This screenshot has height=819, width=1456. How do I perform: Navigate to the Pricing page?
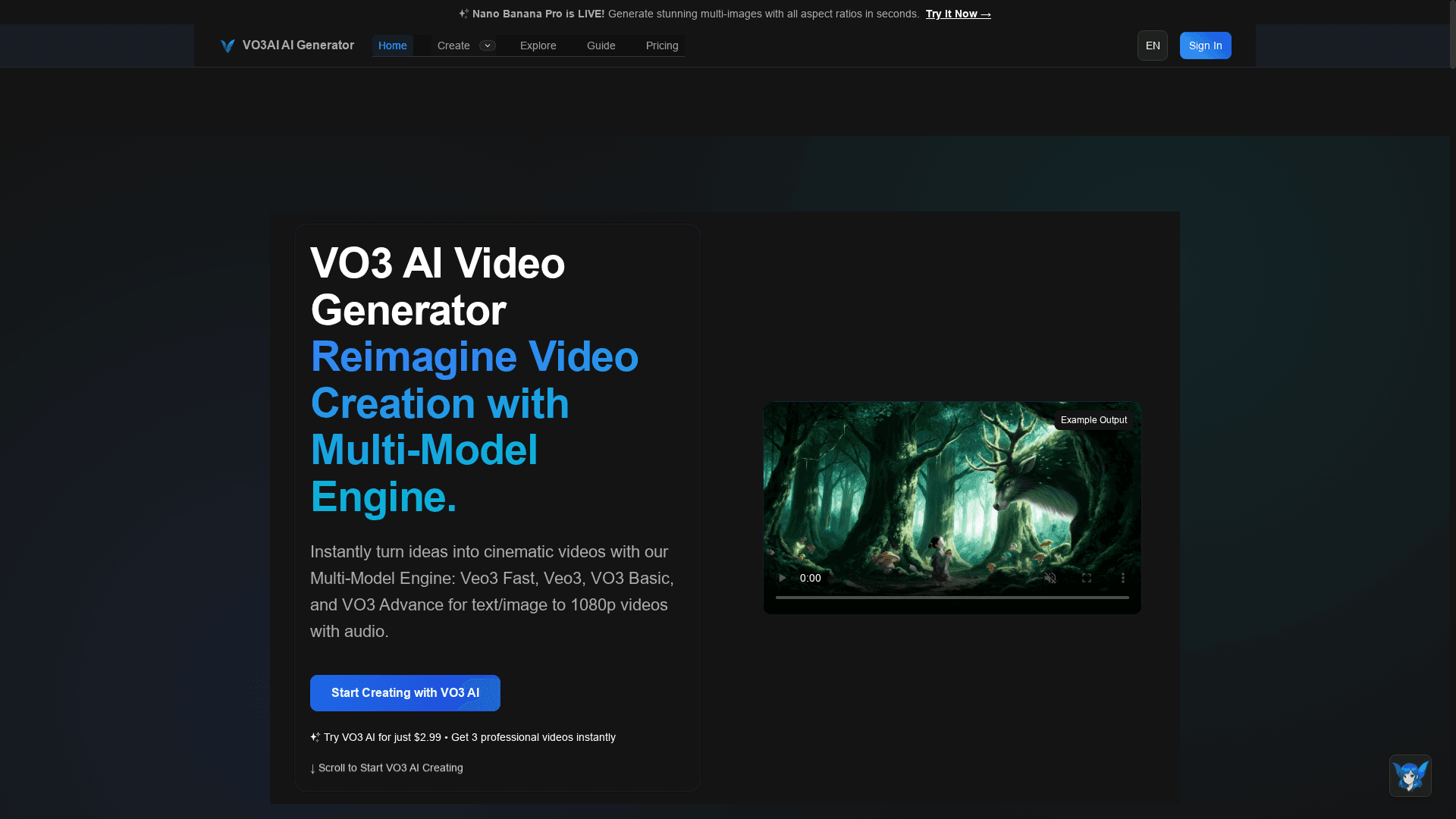coord(661,45)
